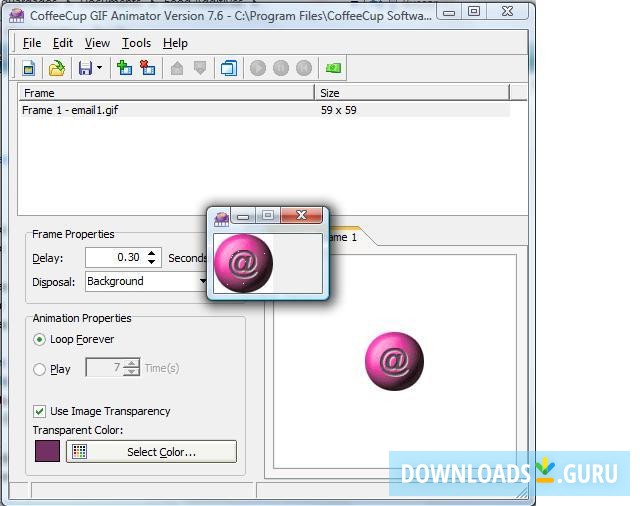
Task: Expand the Save dropdown arrow
Action: click(x=99, y=67)
